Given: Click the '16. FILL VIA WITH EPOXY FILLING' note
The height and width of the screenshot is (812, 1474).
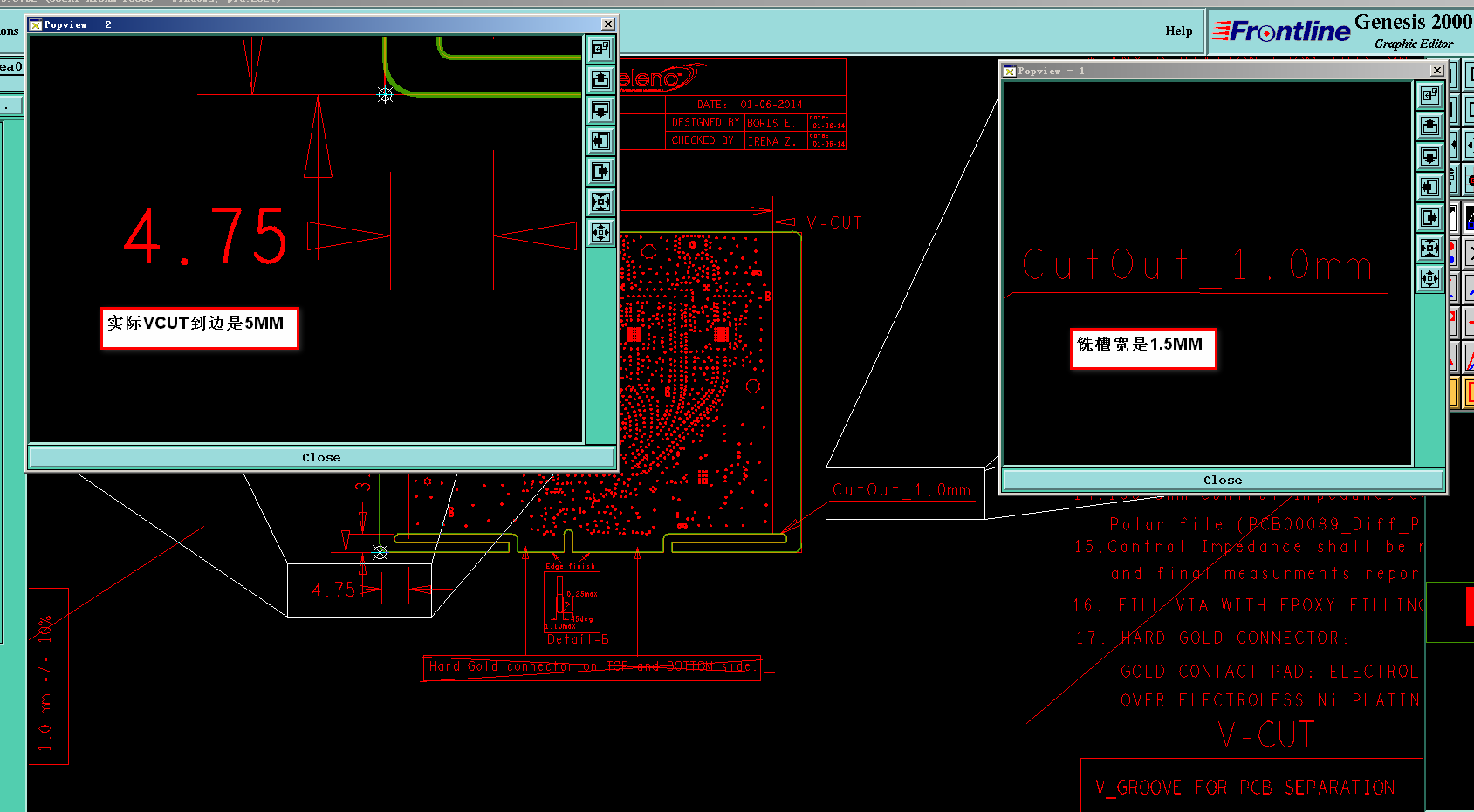Looking at the screenshot, I should pyautogui.click(x=1248, y=605).
